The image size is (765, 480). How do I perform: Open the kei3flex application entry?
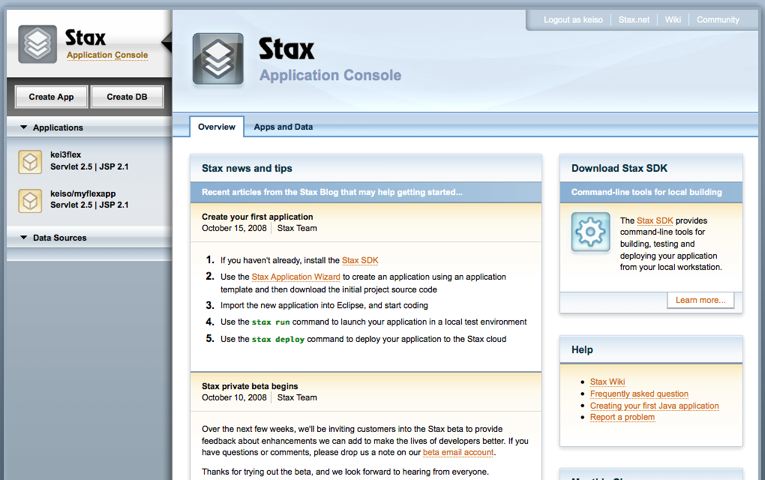pos(66,155)
